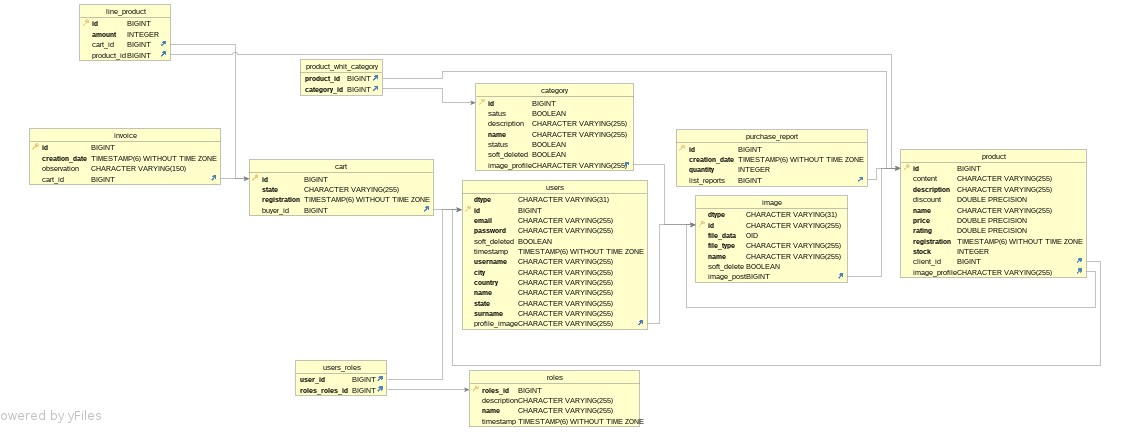Click foreign key arrow on users profile_image row
The height and width of the screenshot is (432, 1129).
[640, 323]
